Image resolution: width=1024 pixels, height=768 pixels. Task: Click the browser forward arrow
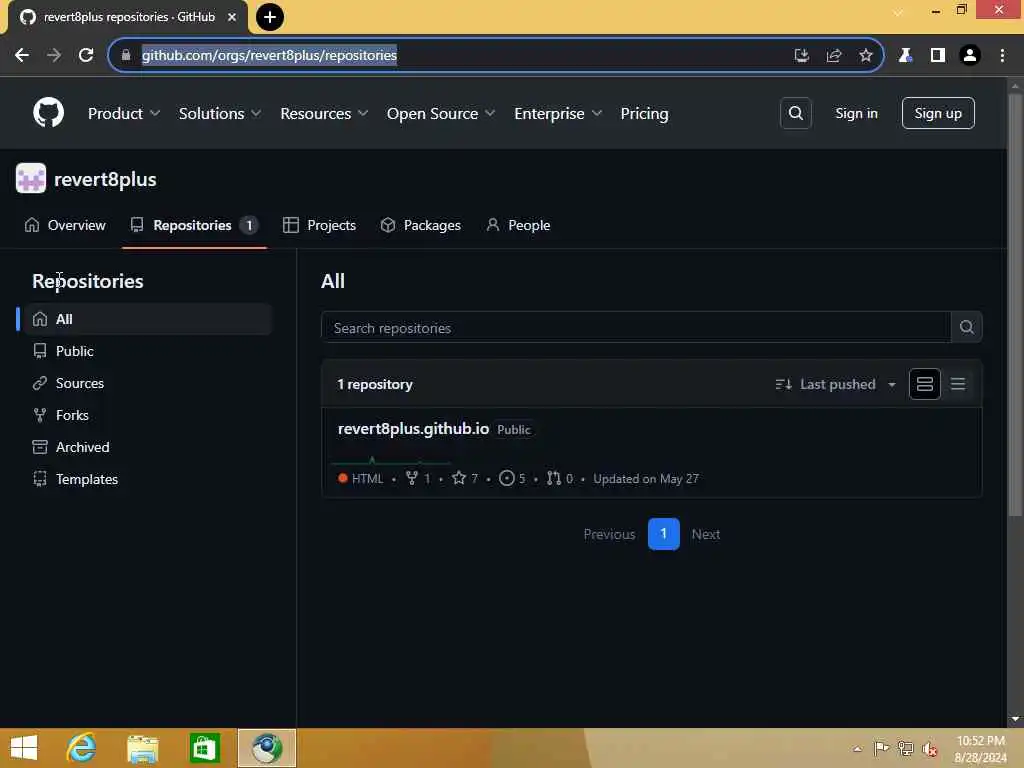tap(54, 55)
